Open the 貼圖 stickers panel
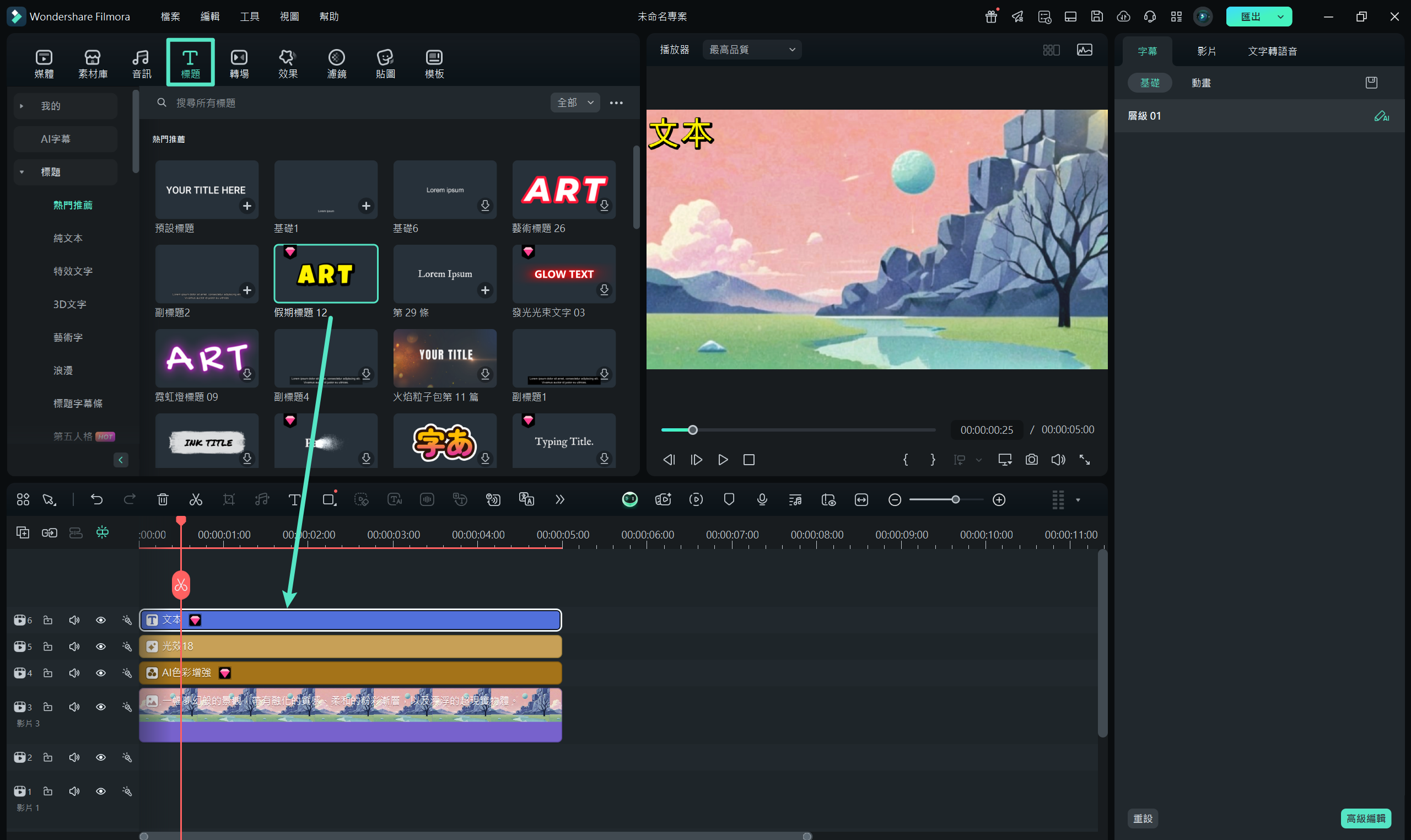Image resolution: width=1411 pixels, height=840 pixels. 385,63
